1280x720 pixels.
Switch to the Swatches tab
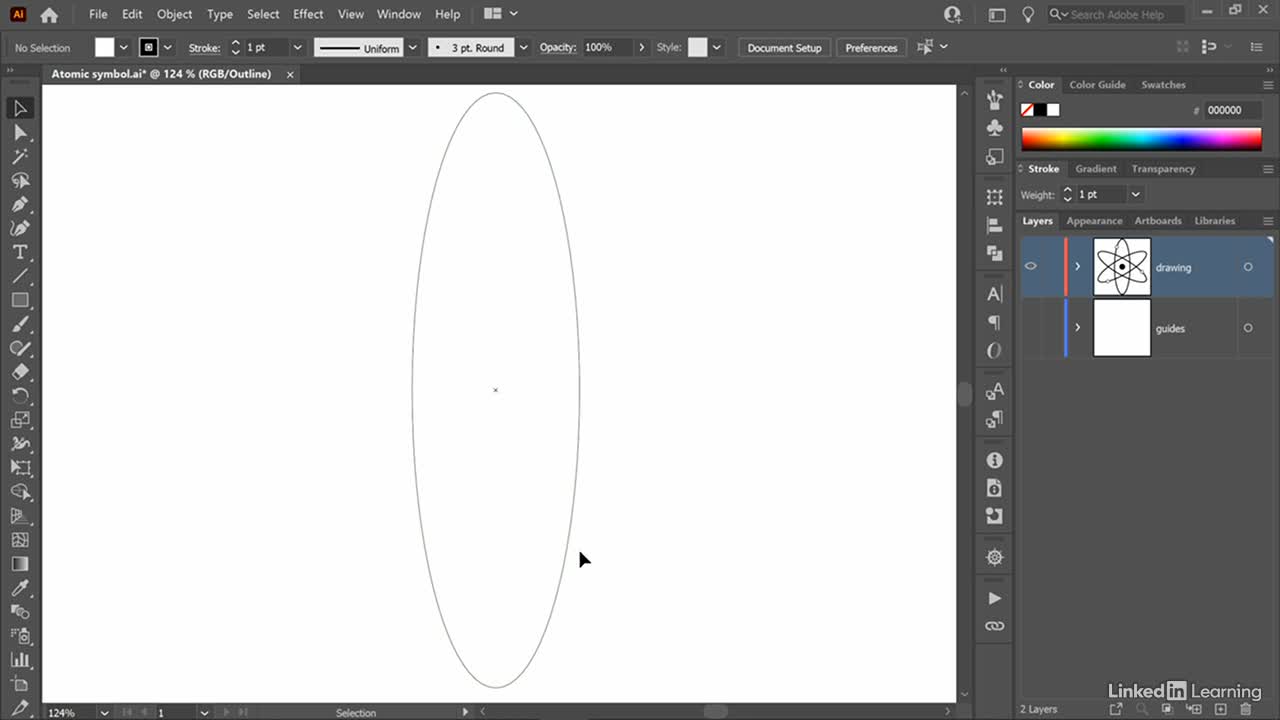(x=1163, y=85)
